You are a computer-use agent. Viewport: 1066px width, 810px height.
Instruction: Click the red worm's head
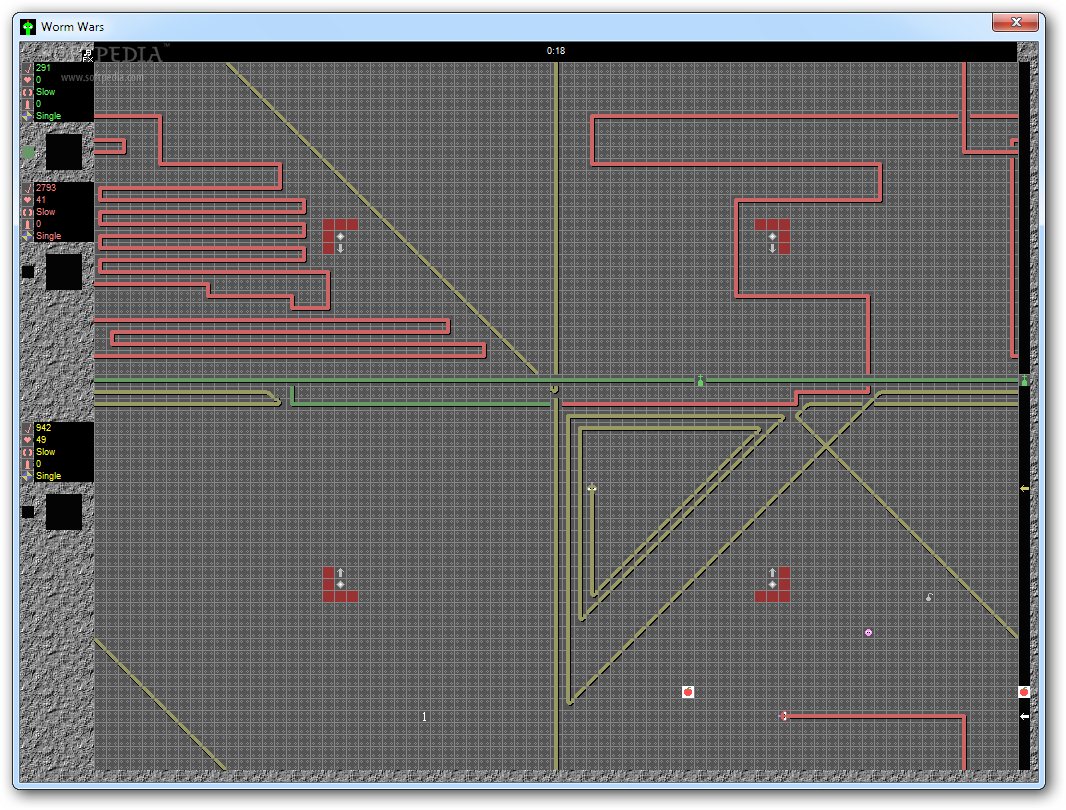784,715
